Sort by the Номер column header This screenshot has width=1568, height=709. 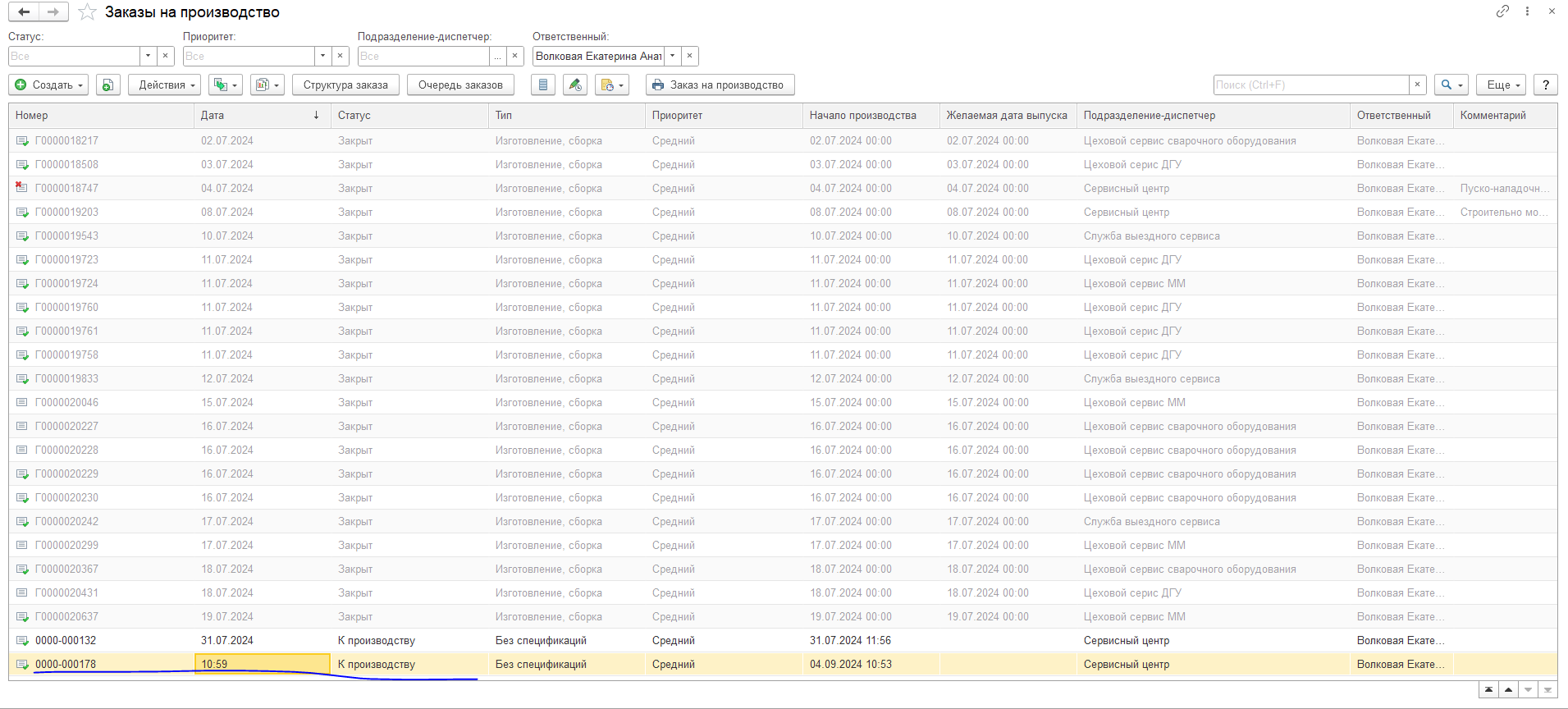click(x=102, y=116)
